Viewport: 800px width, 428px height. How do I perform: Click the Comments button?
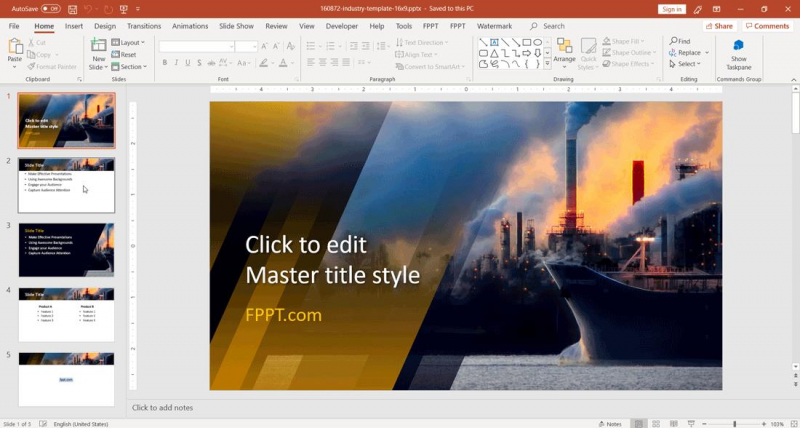pos(767,26)
